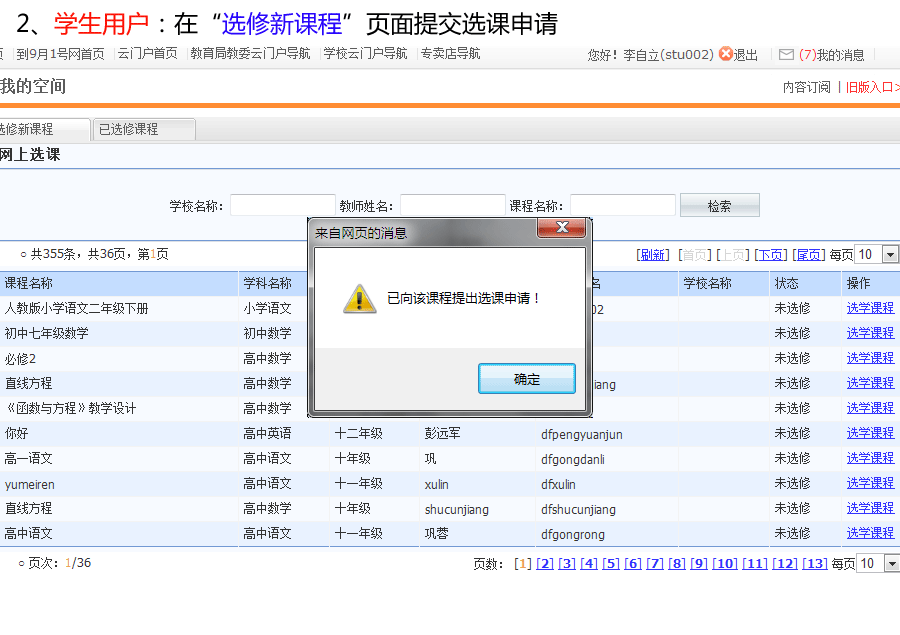Click 选学课程 for the 高中语文 course row
Image resolution: width=900 pixels, height=635 pixels.
point(870,533)
